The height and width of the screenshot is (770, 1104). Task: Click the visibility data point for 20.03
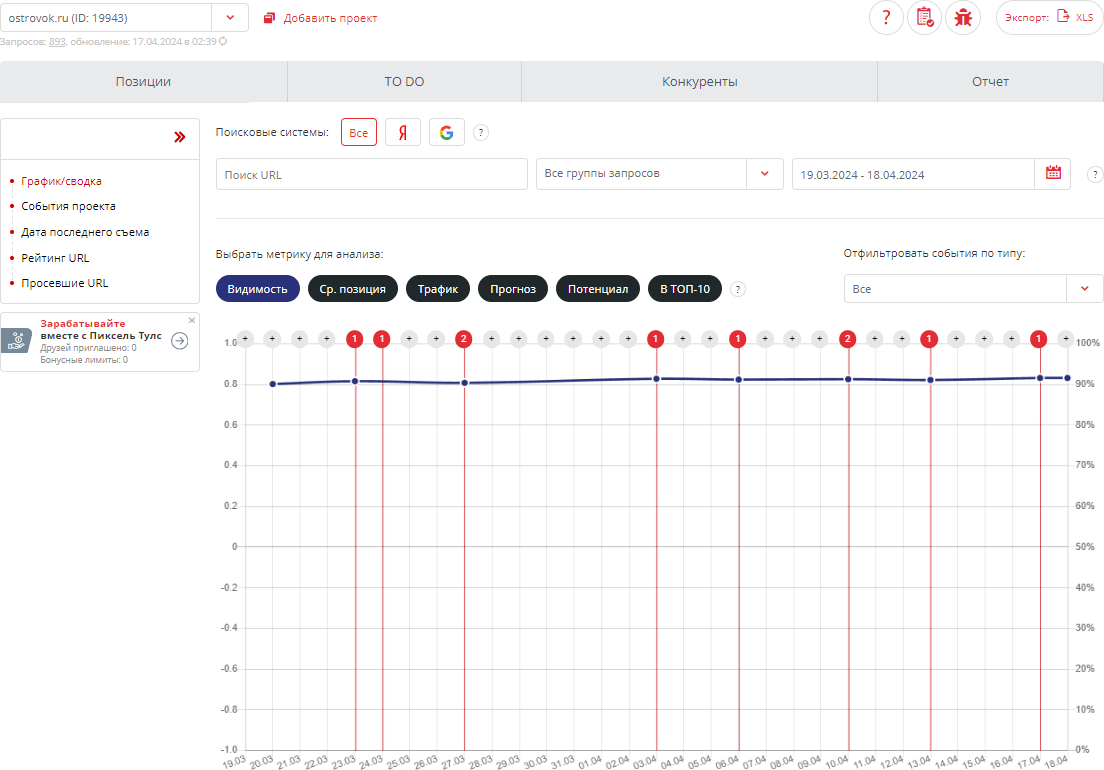tap(272, 384)
